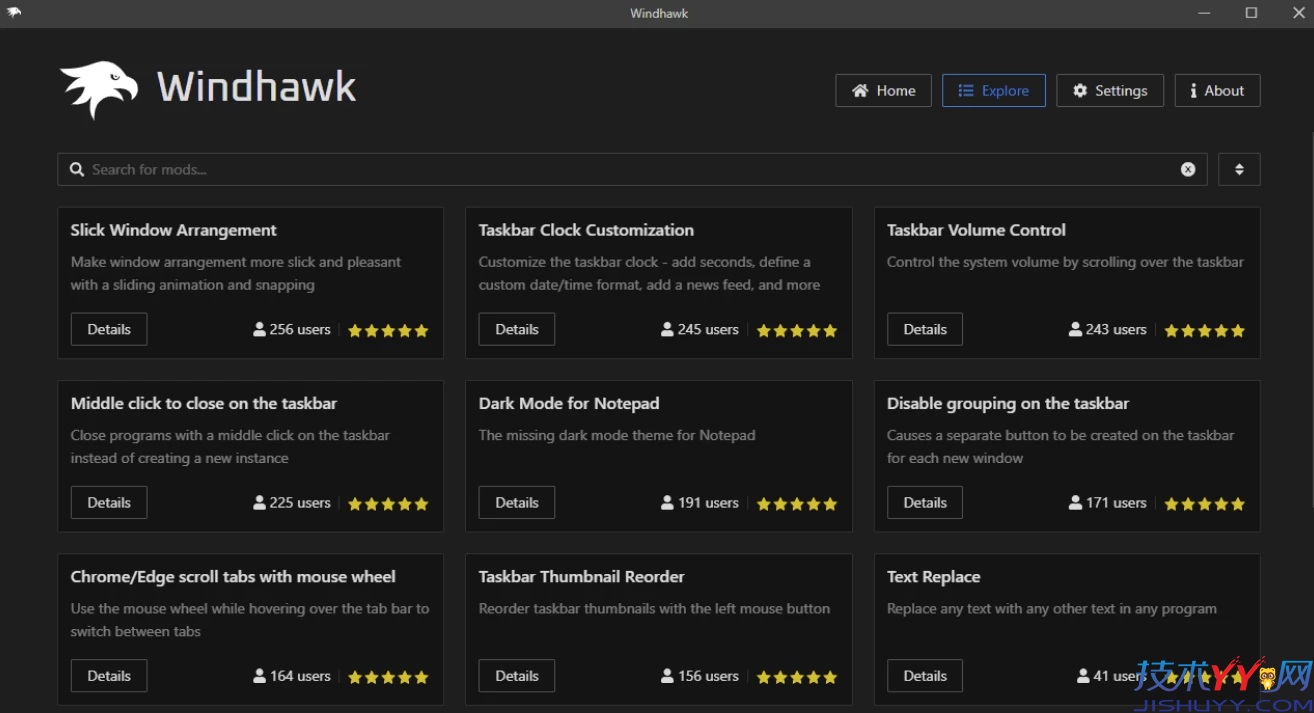Select the list icon next to Explore
1314x713 pixels.
(965, 90)
